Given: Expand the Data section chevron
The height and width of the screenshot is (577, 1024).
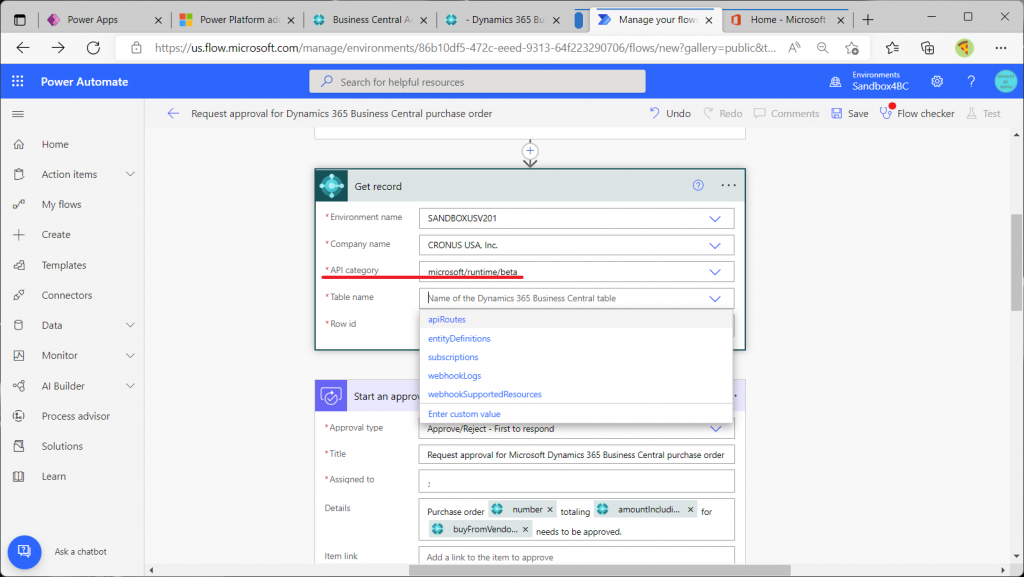Looking at the screenshot, I should [130, 325].
